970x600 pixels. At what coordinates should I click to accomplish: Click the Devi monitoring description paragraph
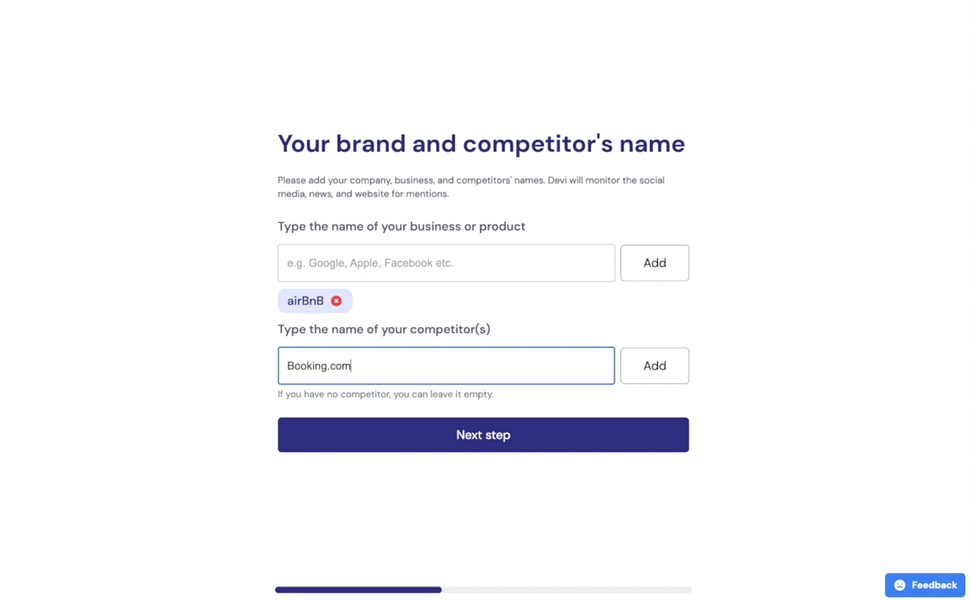470,187
